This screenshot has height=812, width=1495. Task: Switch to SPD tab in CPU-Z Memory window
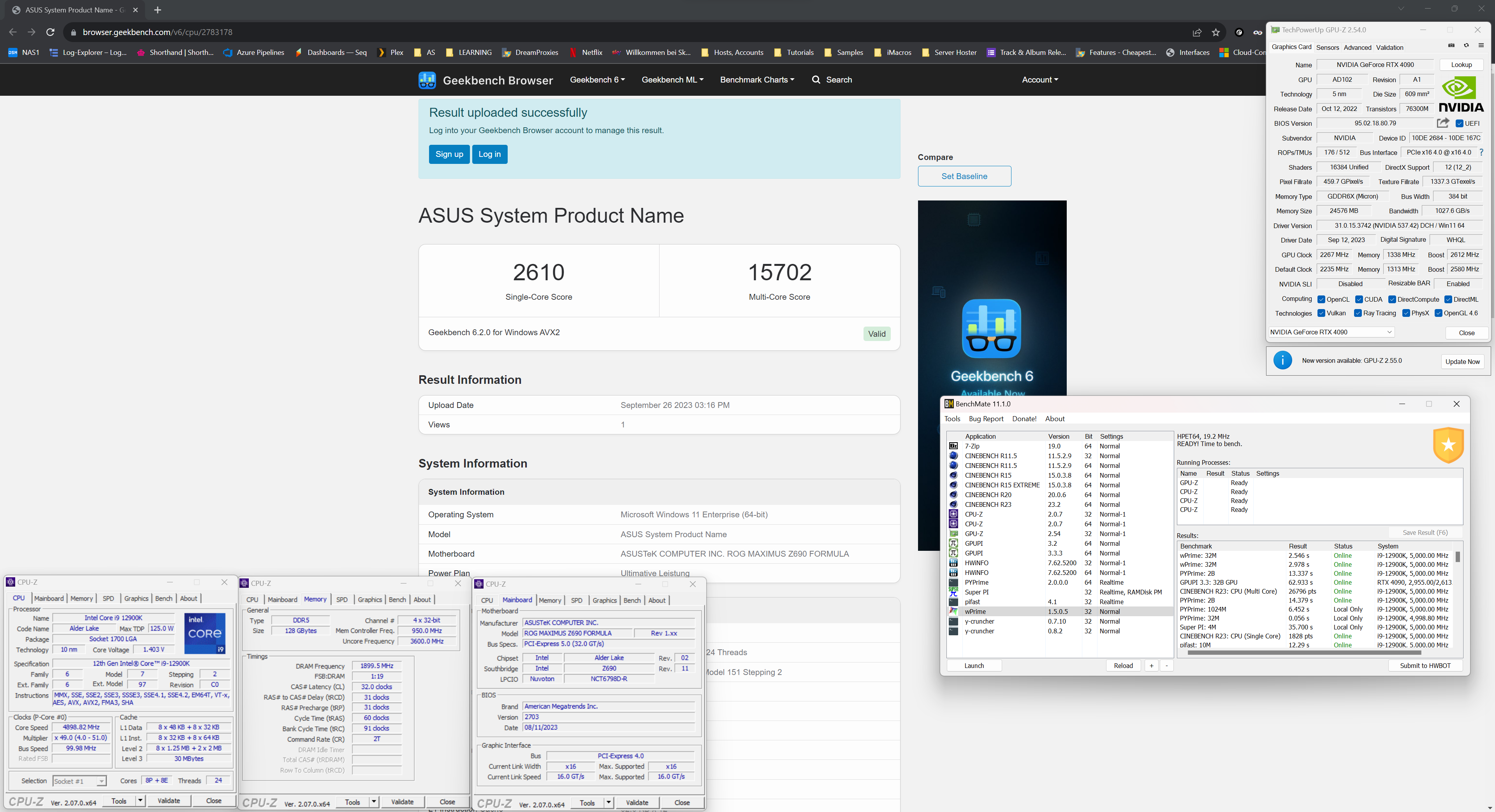coord(342,600)
